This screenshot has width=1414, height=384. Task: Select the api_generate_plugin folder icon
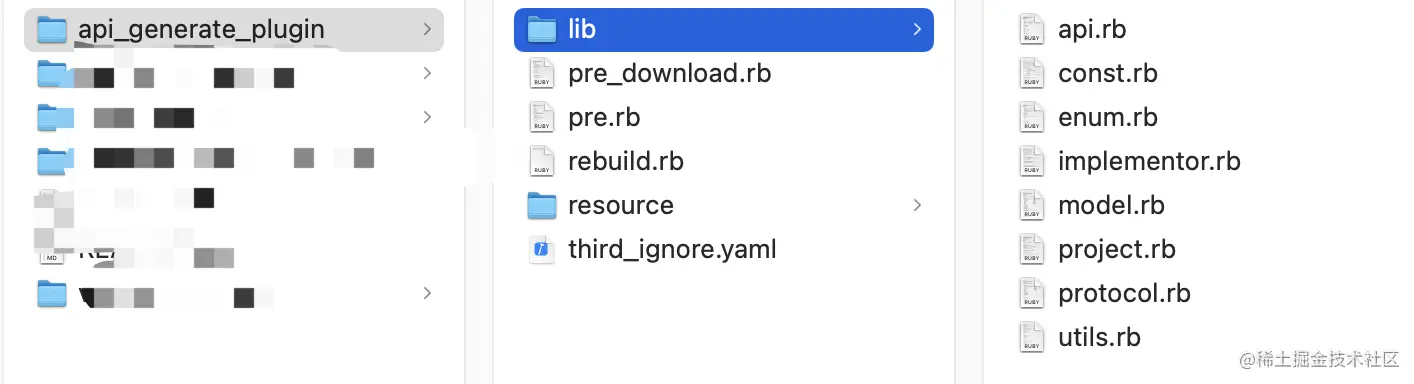pyautogui.click(x=51, y=30)
